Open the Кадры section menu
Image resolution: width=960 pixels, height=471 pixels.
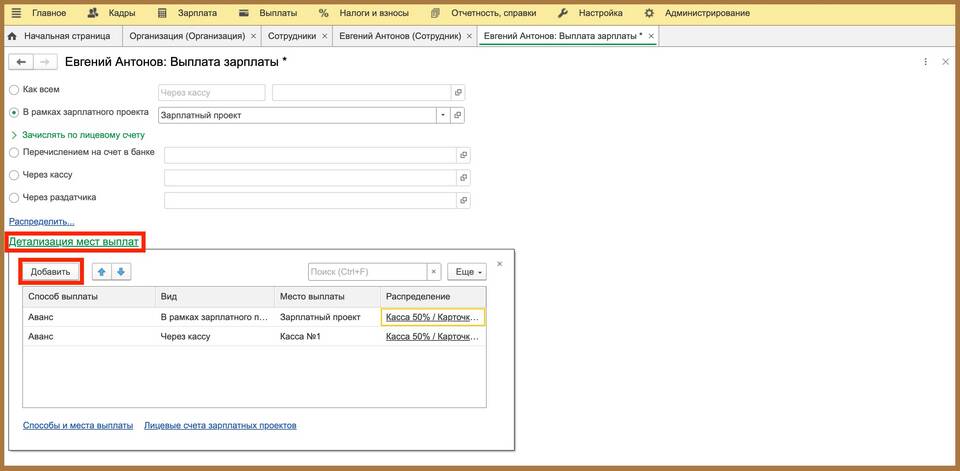click(111, 13)
